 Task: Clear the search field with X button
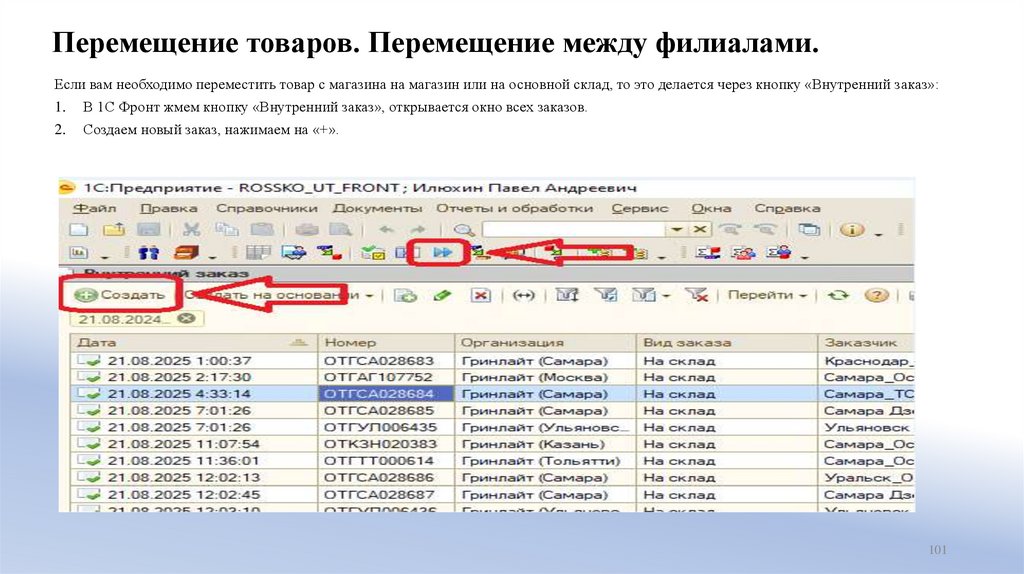[699, 229]
